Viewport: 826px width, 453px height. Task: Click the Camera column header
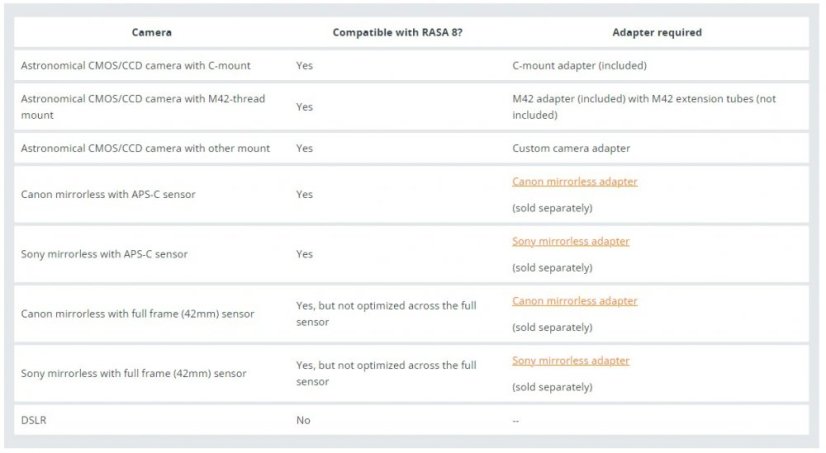click(152, 32)
